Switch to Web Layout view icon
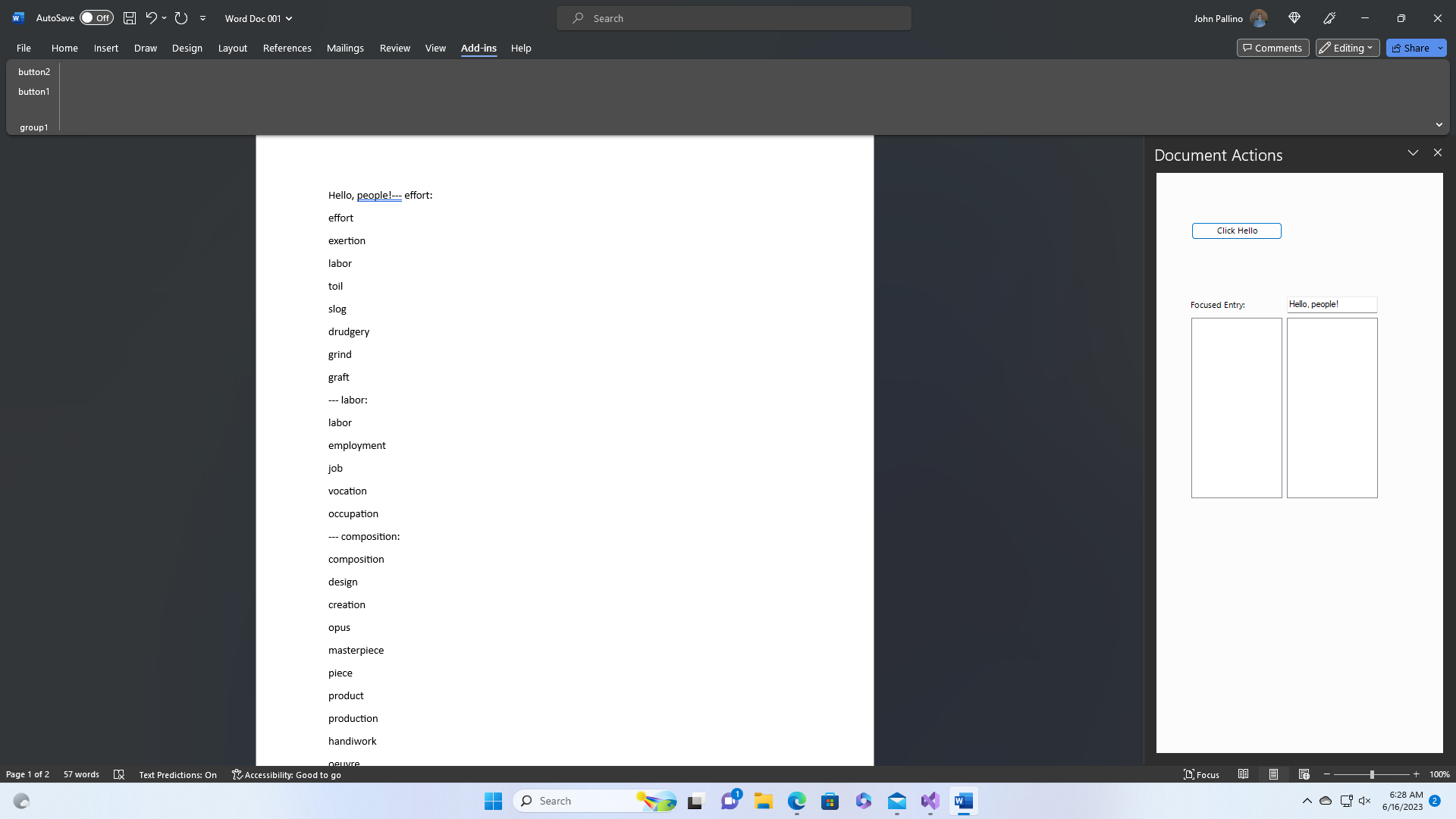 [x=1305, y=774]
